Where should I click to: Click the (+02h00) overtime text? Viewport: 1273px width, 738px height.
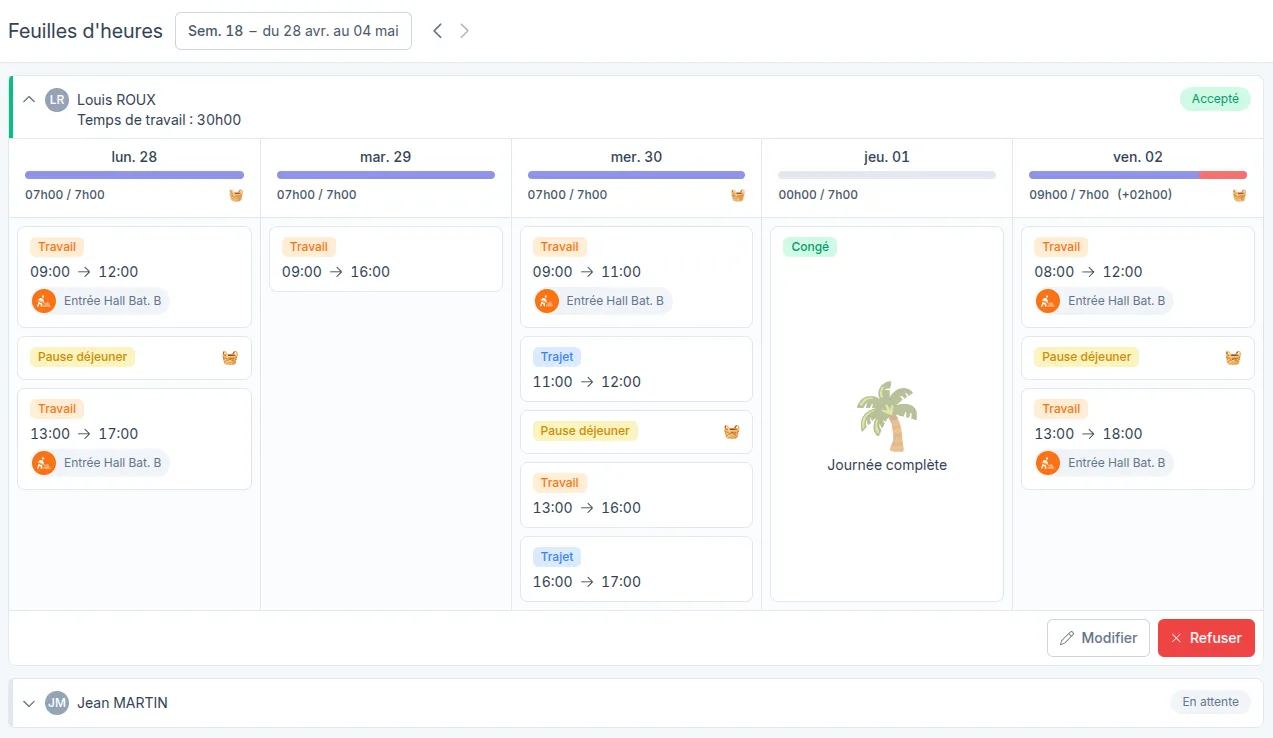pos(1145,195)
